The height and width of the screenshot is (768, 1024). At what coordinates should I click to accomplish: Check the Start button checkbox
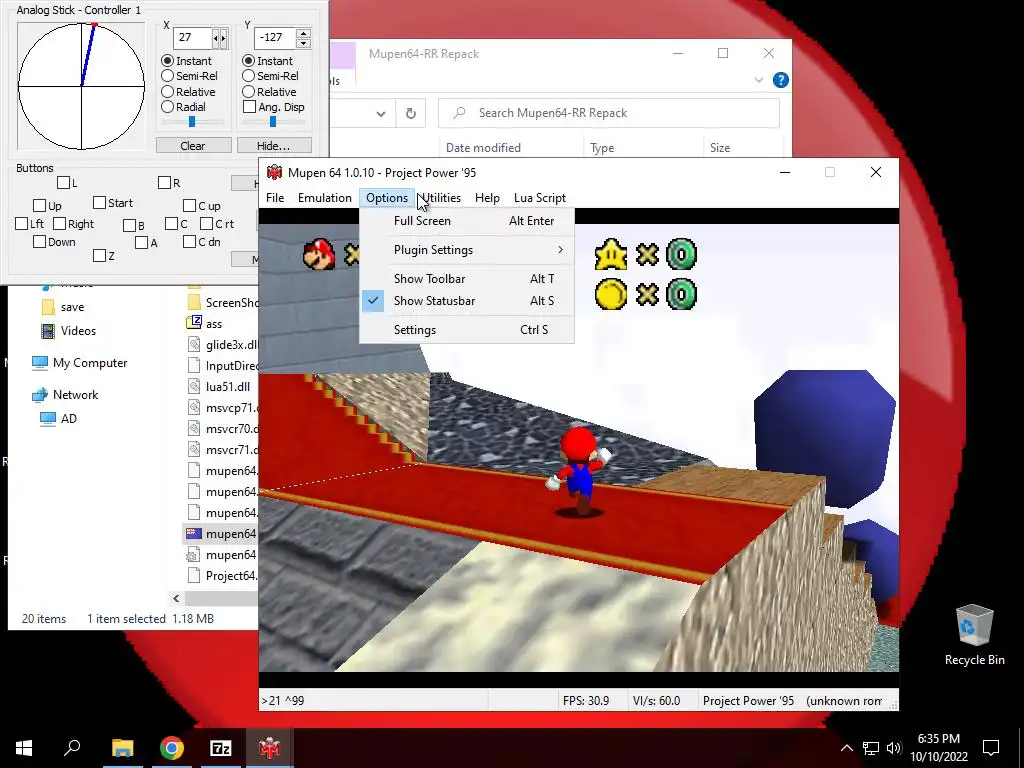tap(99, 202)
